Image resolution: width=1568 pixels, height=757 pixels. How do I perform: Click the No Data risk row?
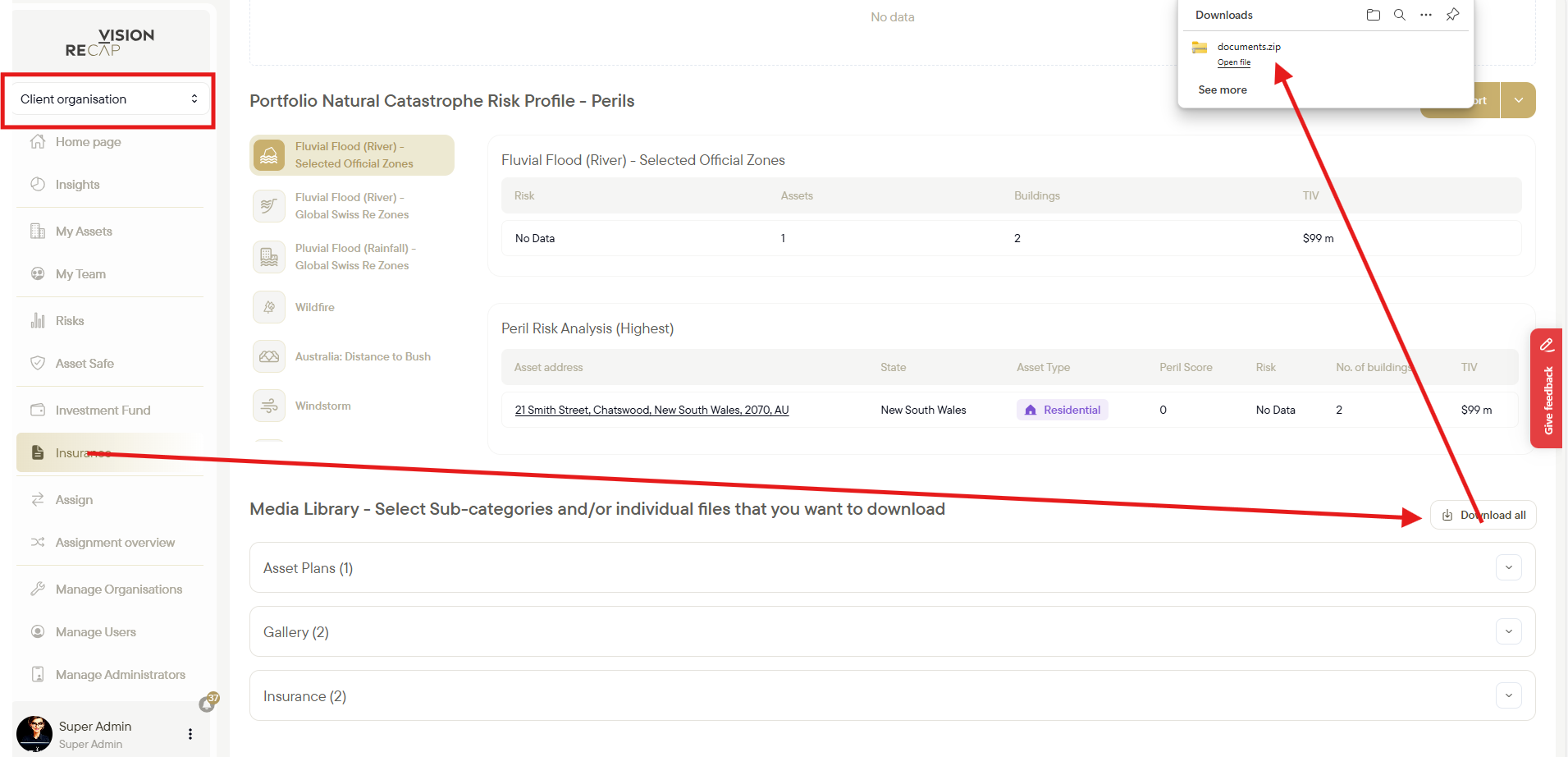pyautogui.click(x=1011, y=238)
